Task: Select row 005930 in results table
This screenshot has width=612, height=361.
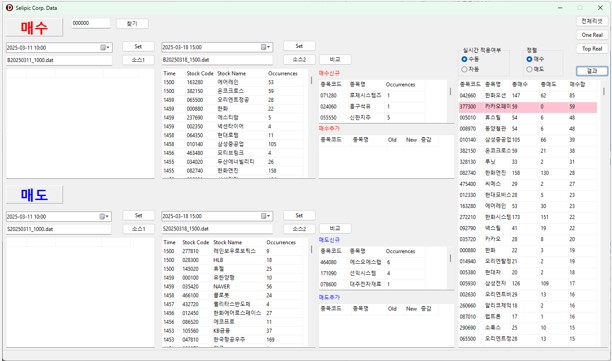Action: point(528,283)
